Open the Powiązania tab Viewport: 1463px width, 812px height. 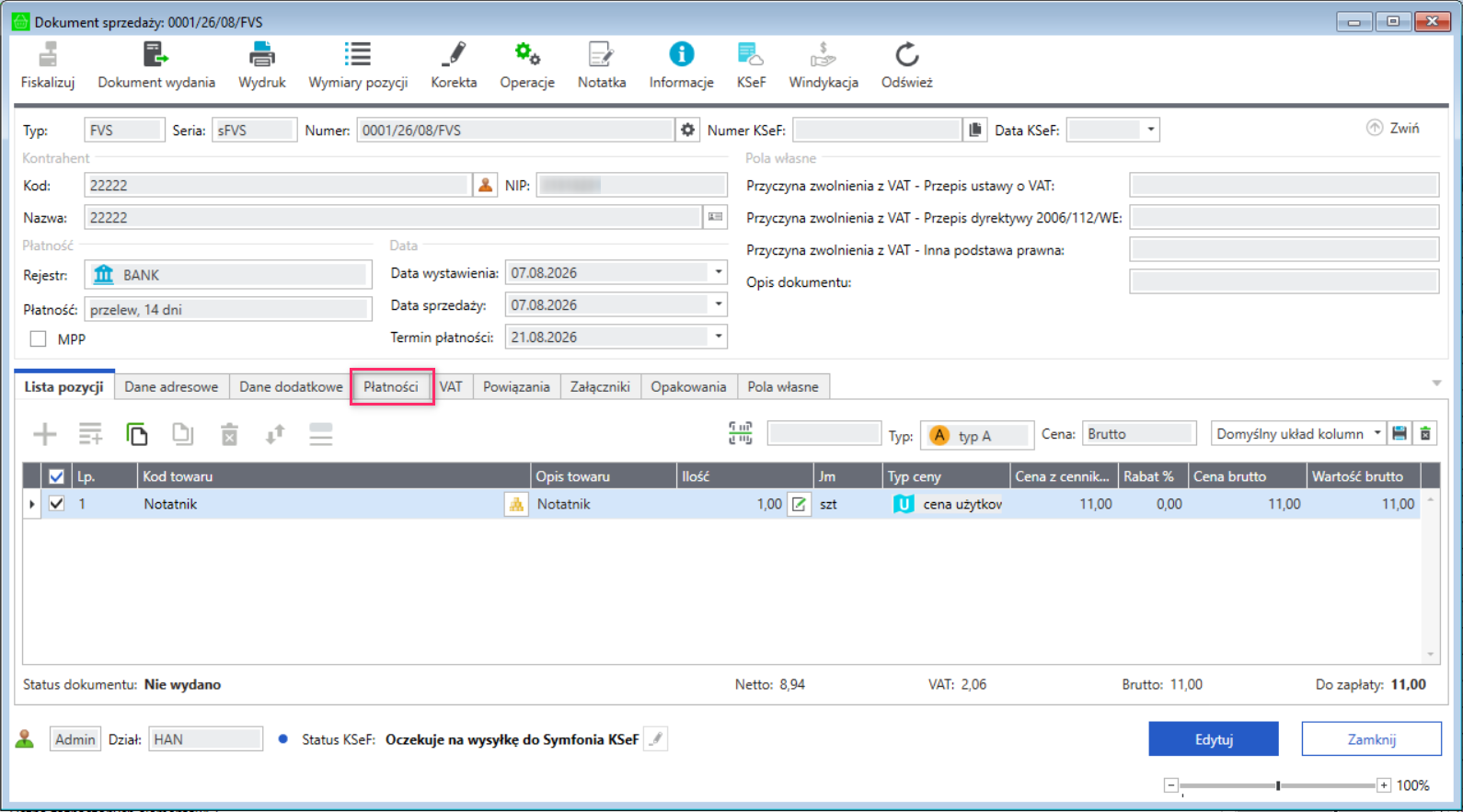tap(516, 386)
